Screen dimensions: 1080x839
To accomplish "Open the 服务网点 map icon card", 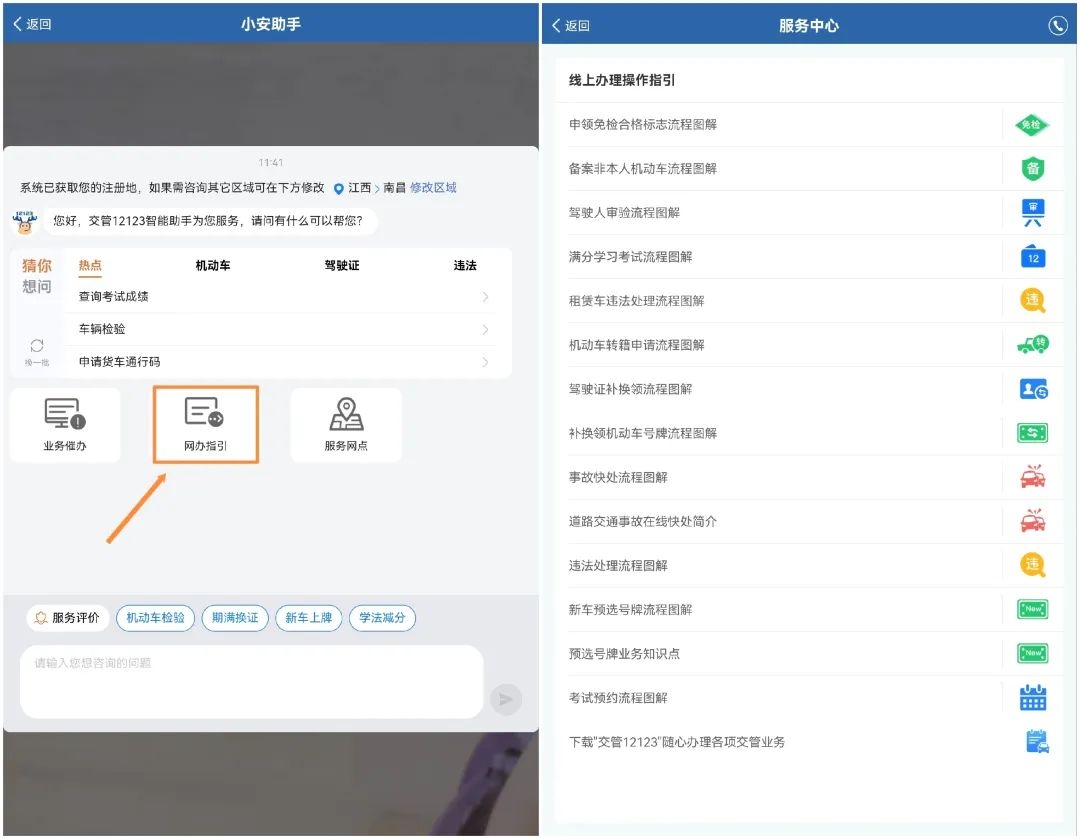I will pyautogui.click(x=346, y=424).
